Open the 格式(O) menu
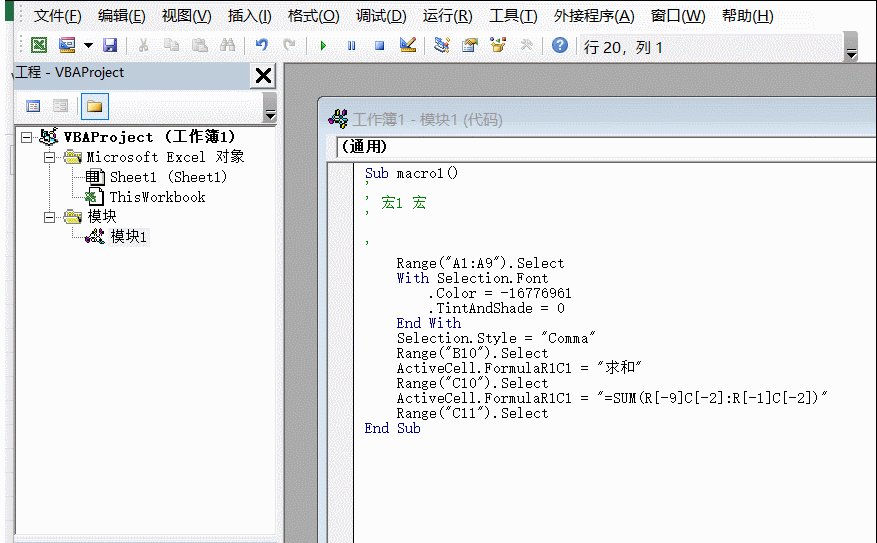The image size is (877, 543). pos(313,16)
